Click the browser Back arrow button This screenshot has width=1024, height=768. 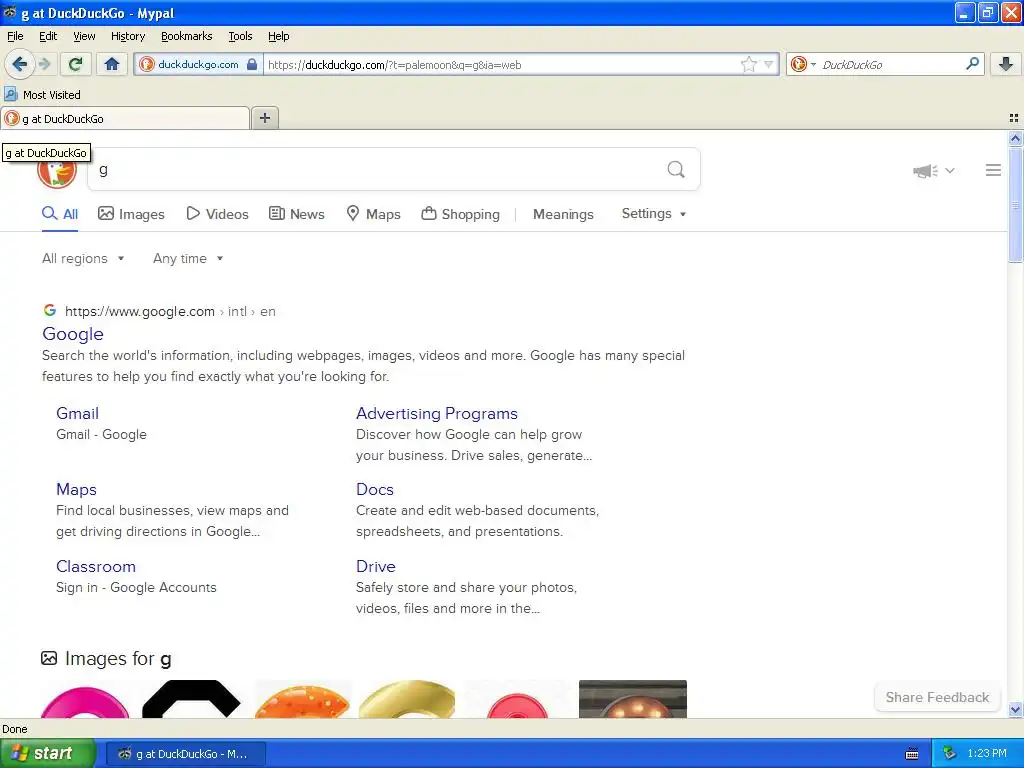pyautogui.click(x=19, y=64)
